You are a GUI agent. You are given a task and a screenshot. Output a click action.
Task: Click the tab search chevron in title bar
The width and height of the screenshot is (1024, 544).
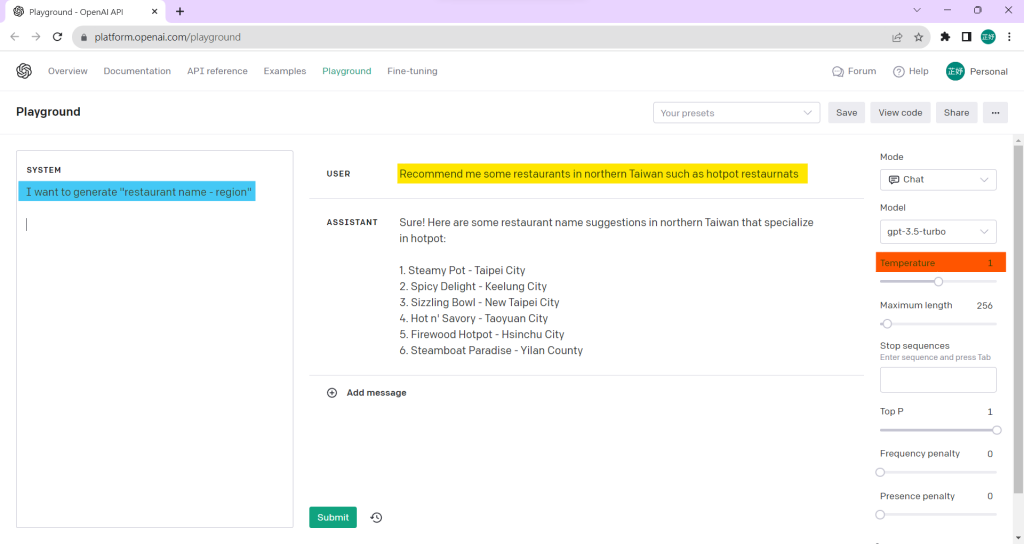(x=917, y=10)
